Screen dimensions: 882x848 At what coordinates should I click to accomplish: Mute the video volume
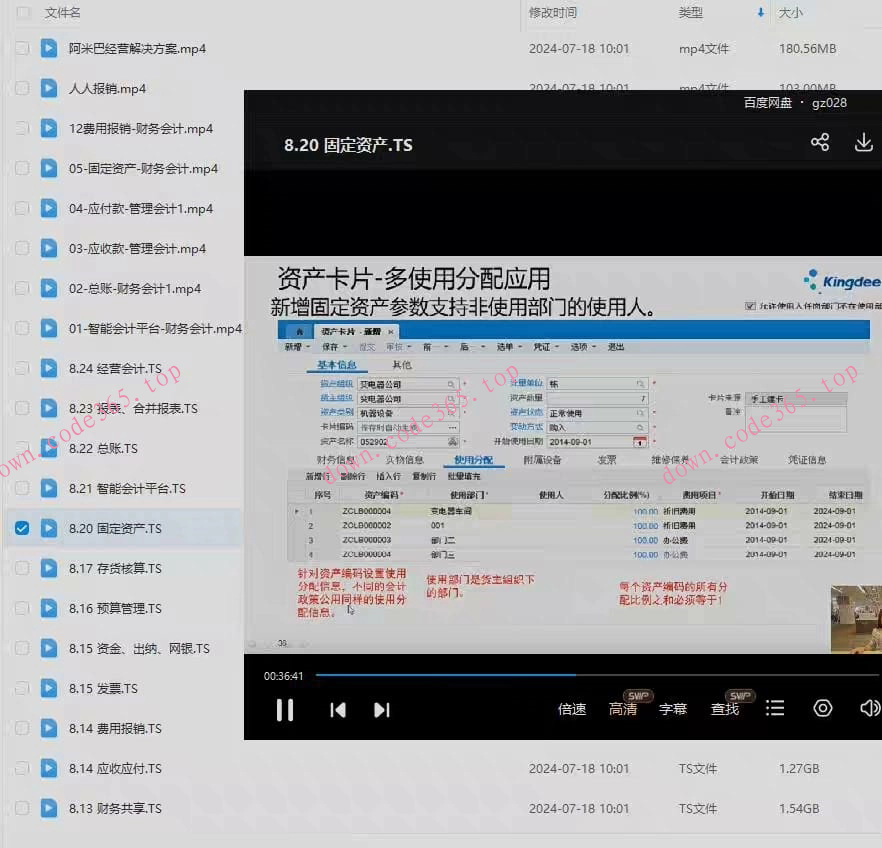click(870, 708)
